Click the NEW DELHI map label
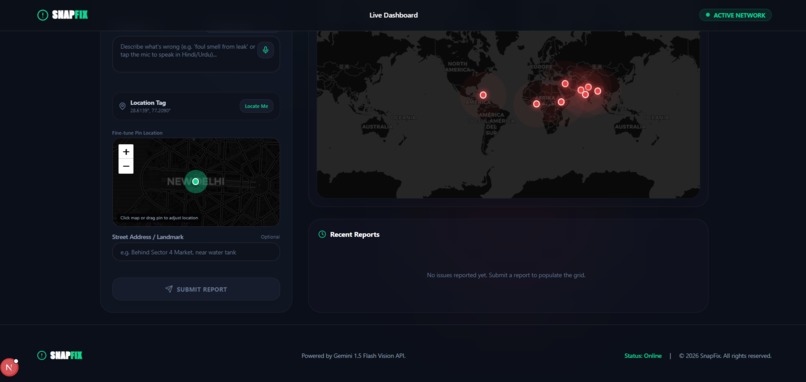Screen dimensions: 806x382 coord(195,181)
